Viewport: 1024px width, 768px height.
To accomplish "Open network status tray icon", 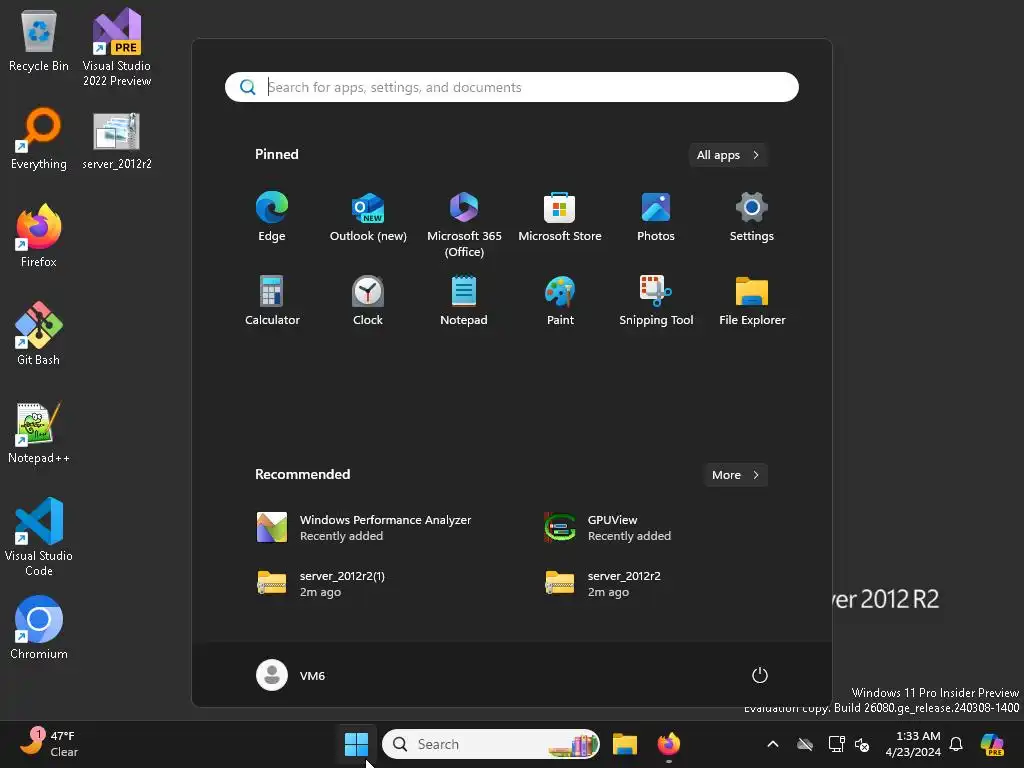I will [x=837, y=744].
